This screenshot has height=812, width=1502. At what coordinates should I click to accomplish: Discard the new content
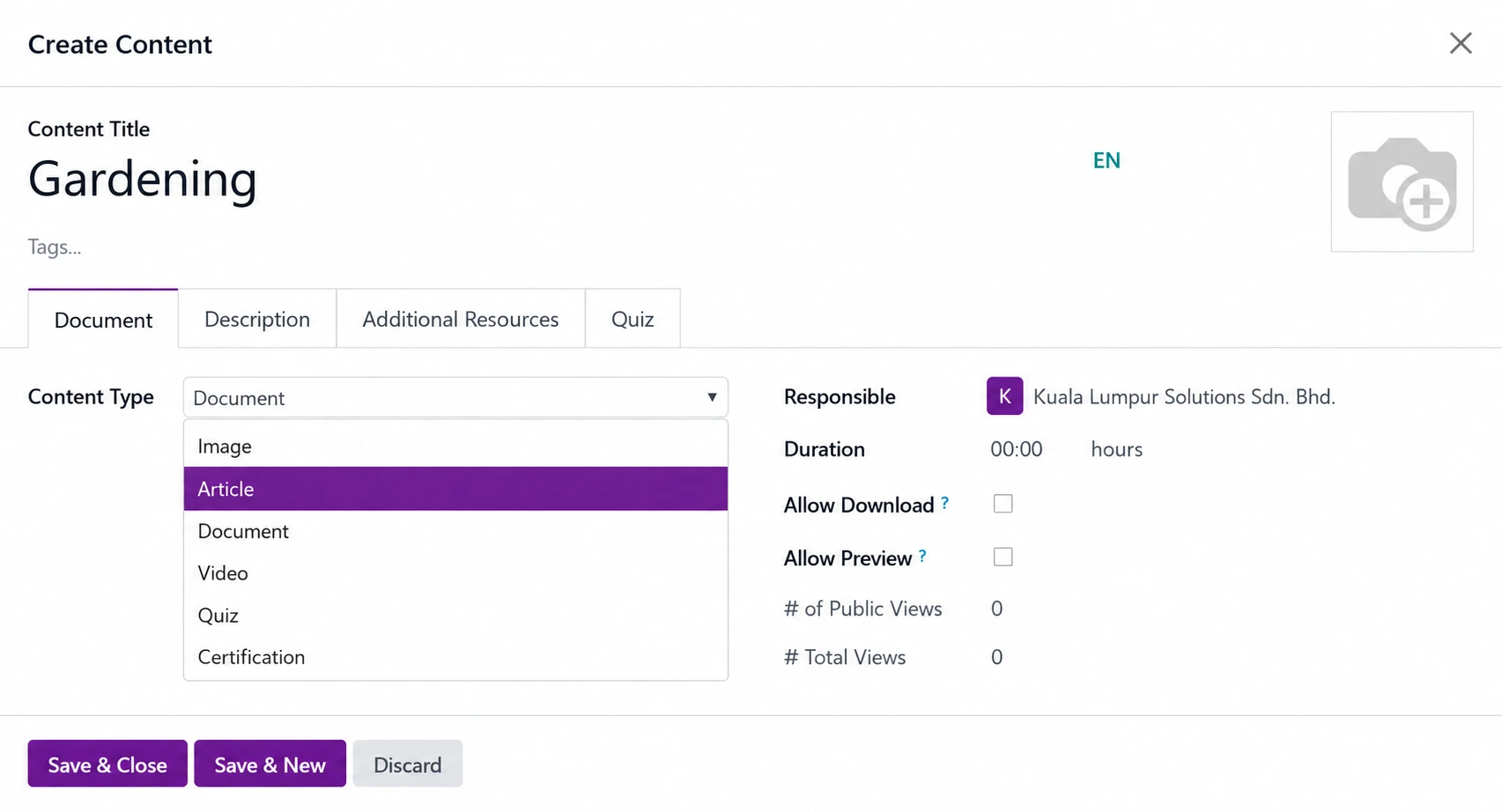coord(407,764)
